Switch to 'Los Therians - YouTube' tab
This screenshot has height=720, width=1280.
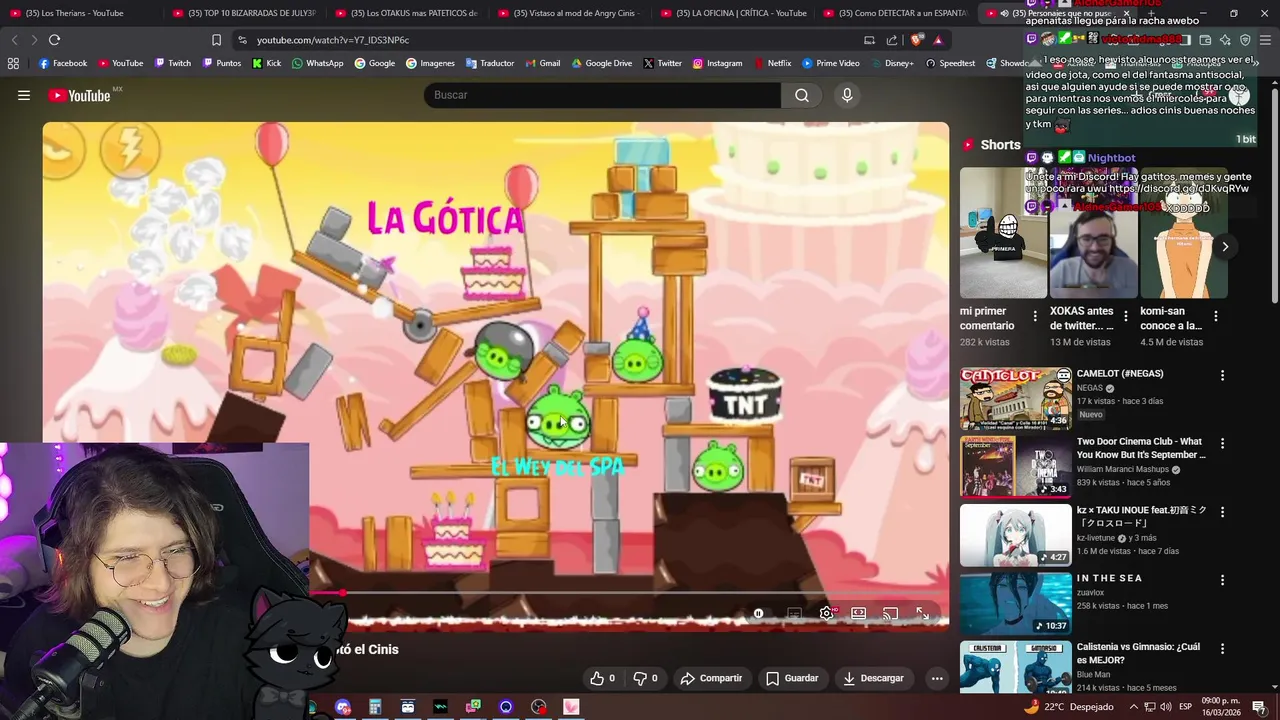(75, 13)
